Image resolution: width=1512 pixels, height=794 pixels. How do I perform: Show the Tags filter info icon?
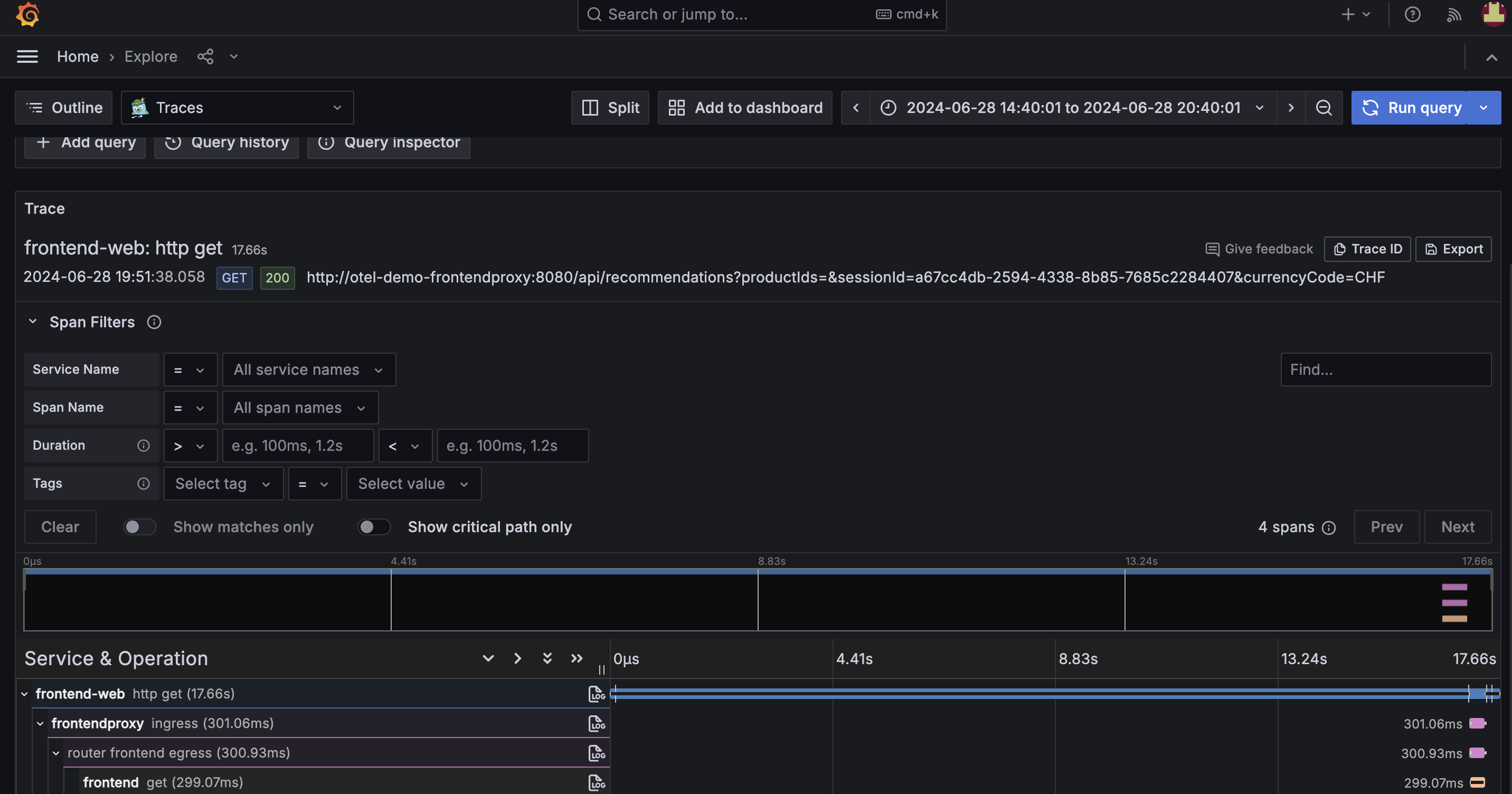point(143,484)
